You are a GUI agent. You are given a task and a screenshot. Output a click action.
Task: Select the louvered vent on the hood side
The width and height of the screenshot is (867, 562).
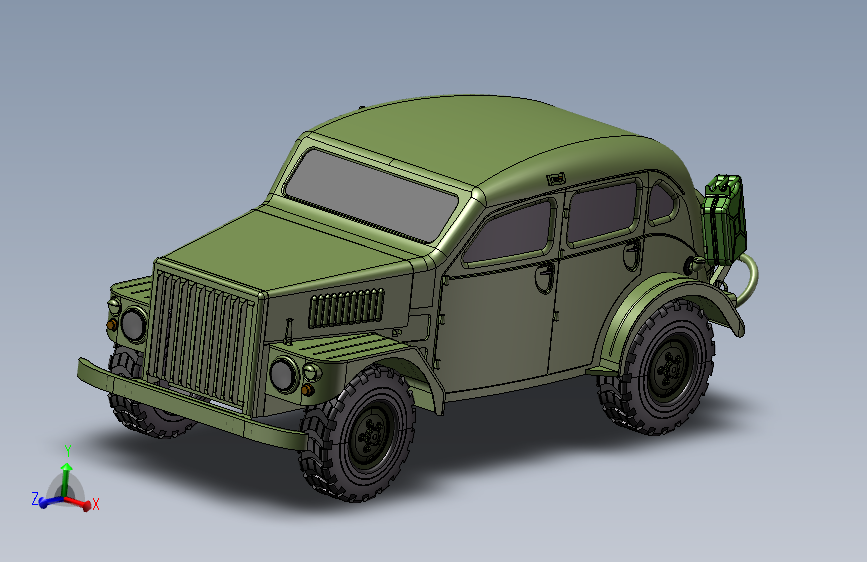click(x=346, y=308)
